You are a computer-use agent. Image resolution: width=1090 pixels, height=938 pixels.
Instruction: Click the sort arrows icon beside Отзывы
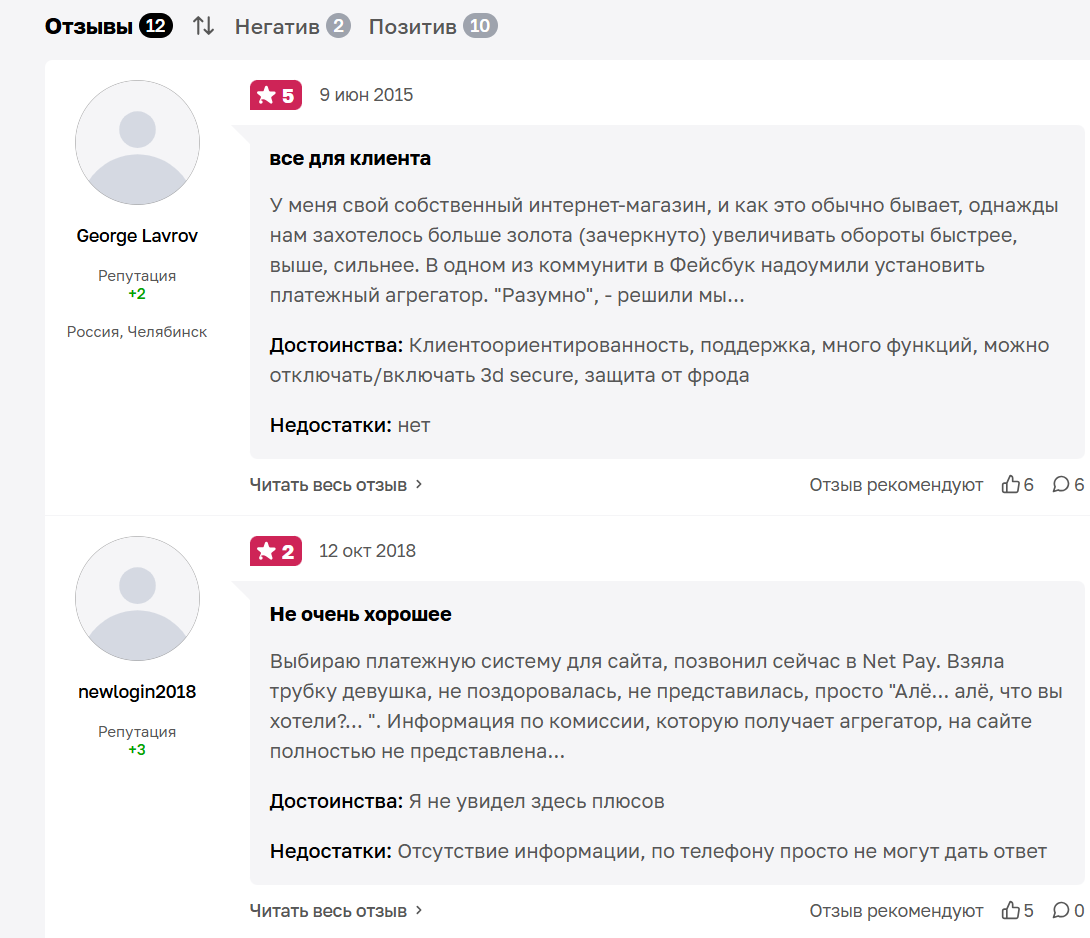tap(204, 26)
